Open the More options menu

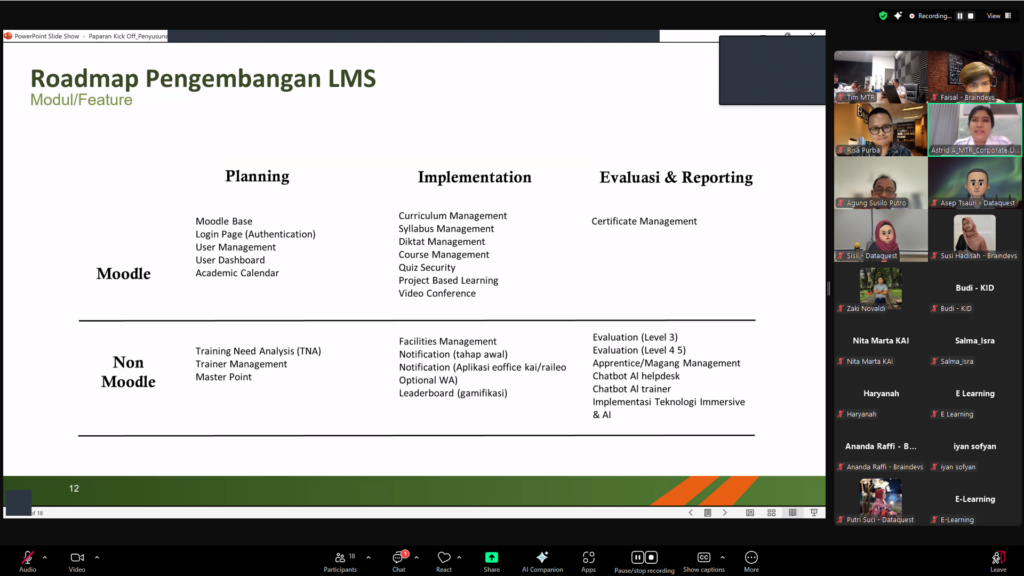click(x=751, y=558)
